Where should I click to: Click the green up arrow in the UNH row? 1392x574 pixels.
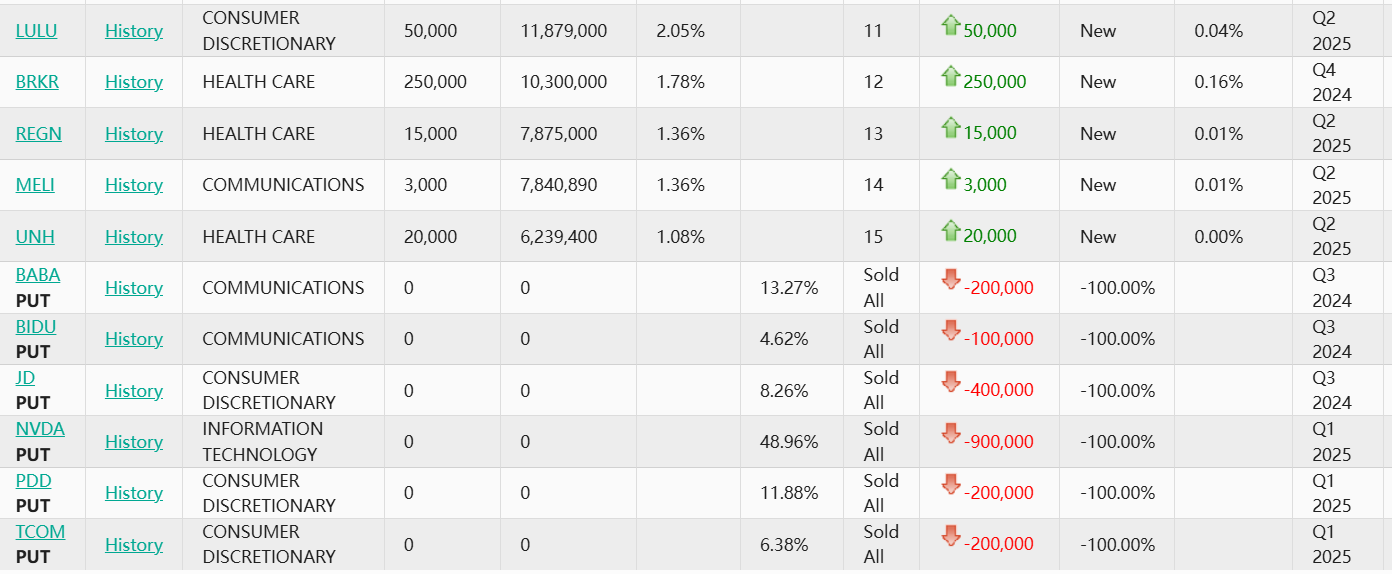point(951,232)
